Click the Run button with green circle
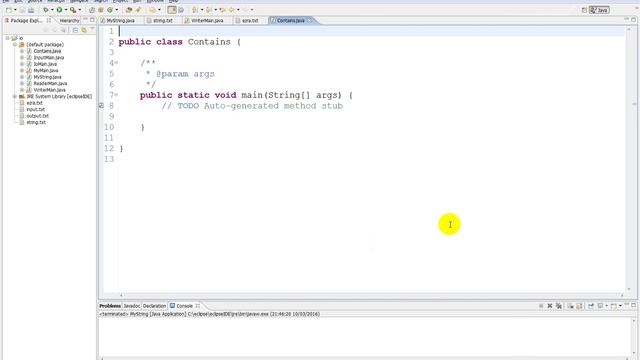640x360 pixels. point(60,10)
